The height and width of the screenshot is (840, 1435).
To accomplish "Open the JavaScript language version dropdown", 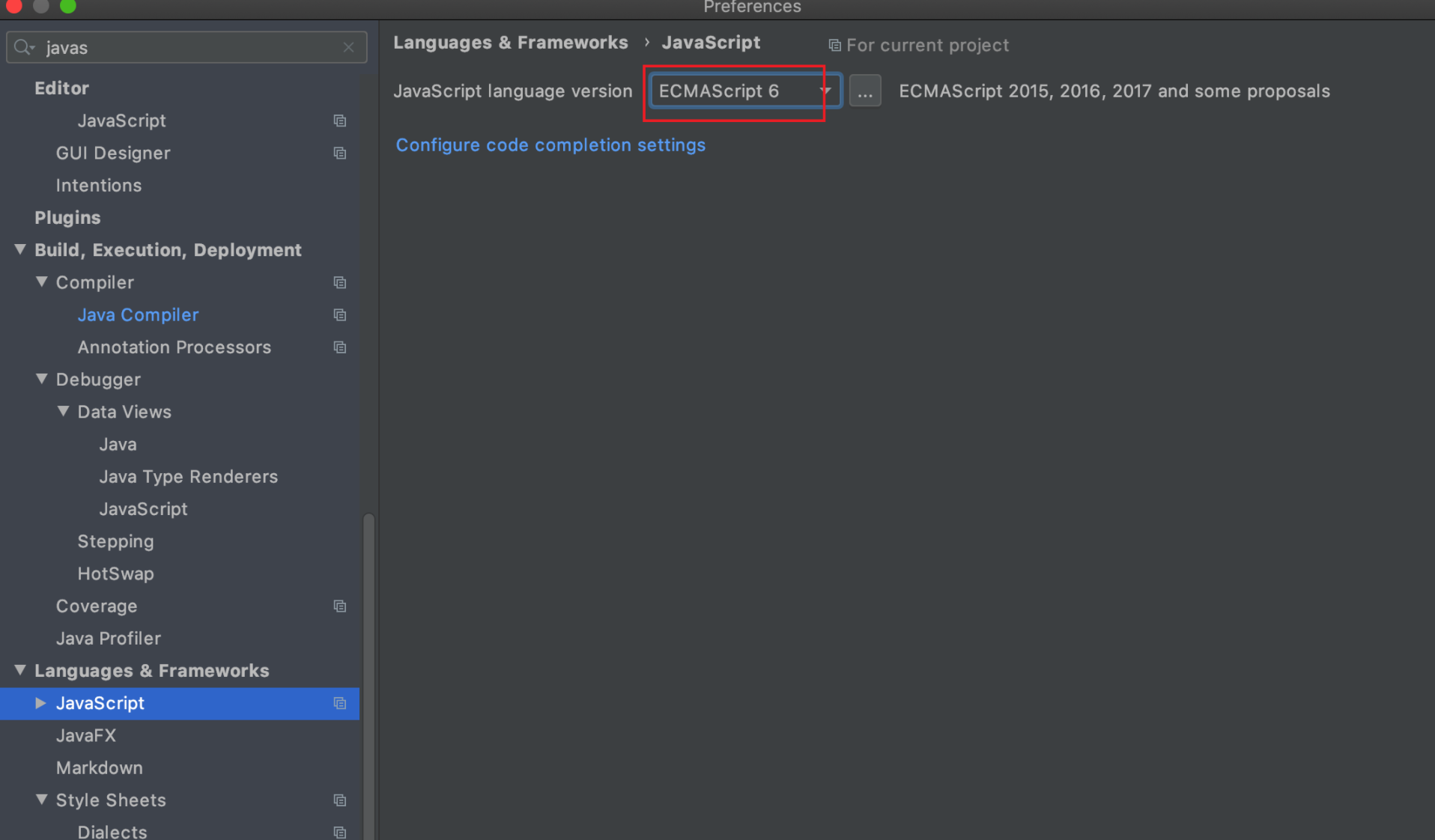I will [745, 91].
